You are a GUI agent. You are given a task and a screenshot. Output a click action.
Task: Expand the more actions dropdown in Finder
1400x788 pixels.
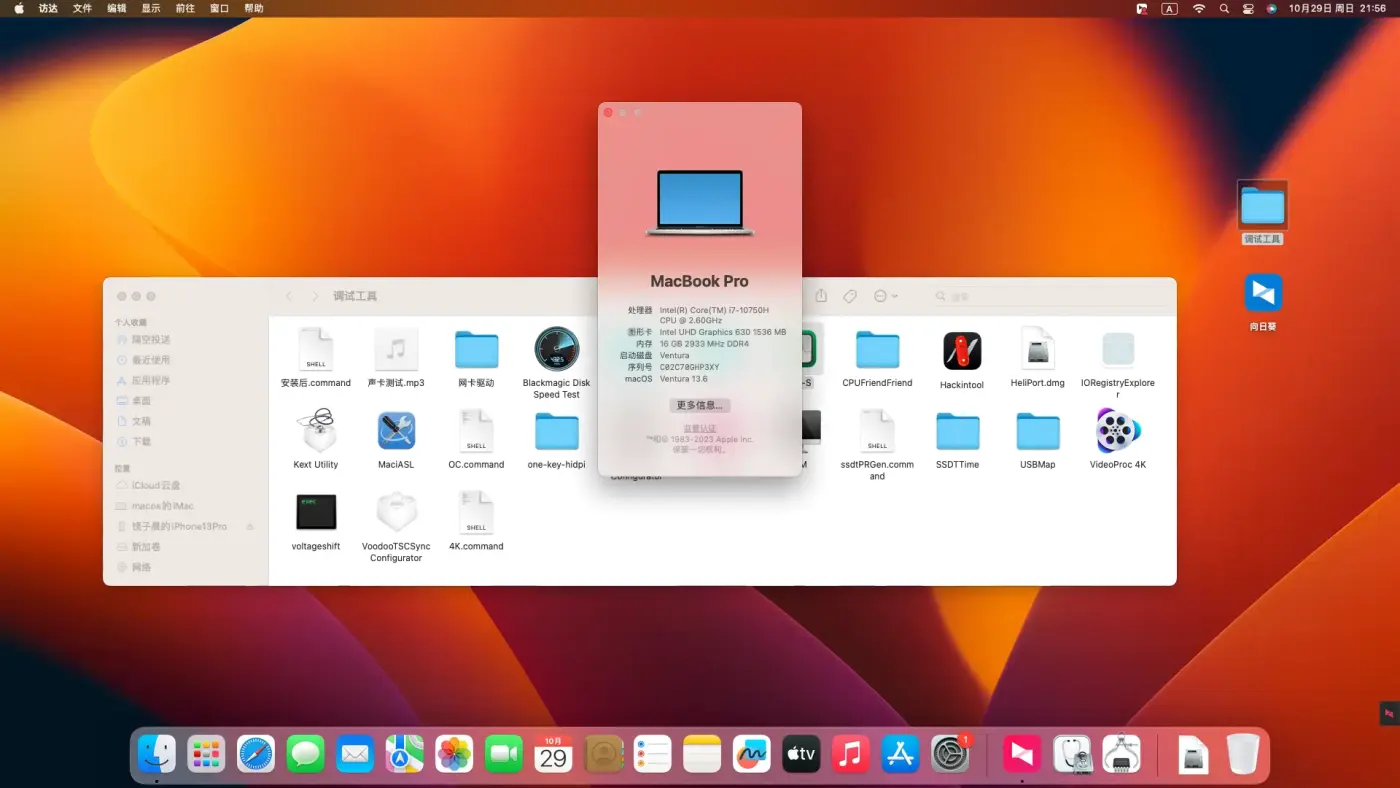[885, 296]
